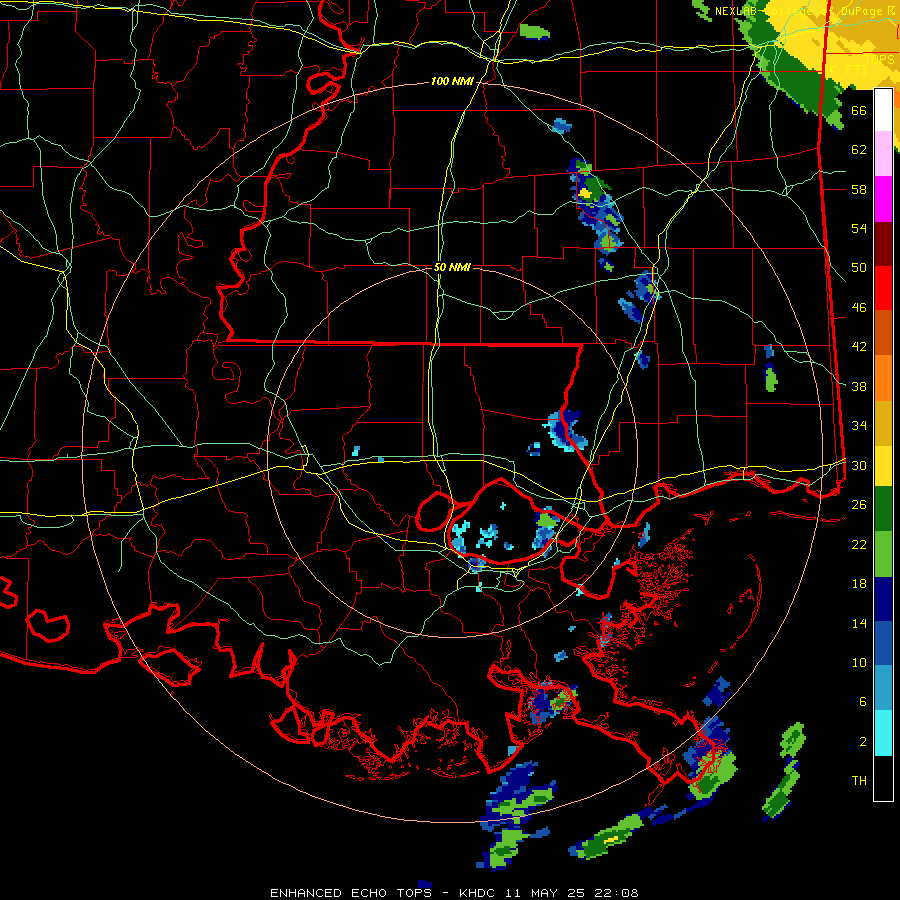Click the 2 value on the legend

point(862,742)
